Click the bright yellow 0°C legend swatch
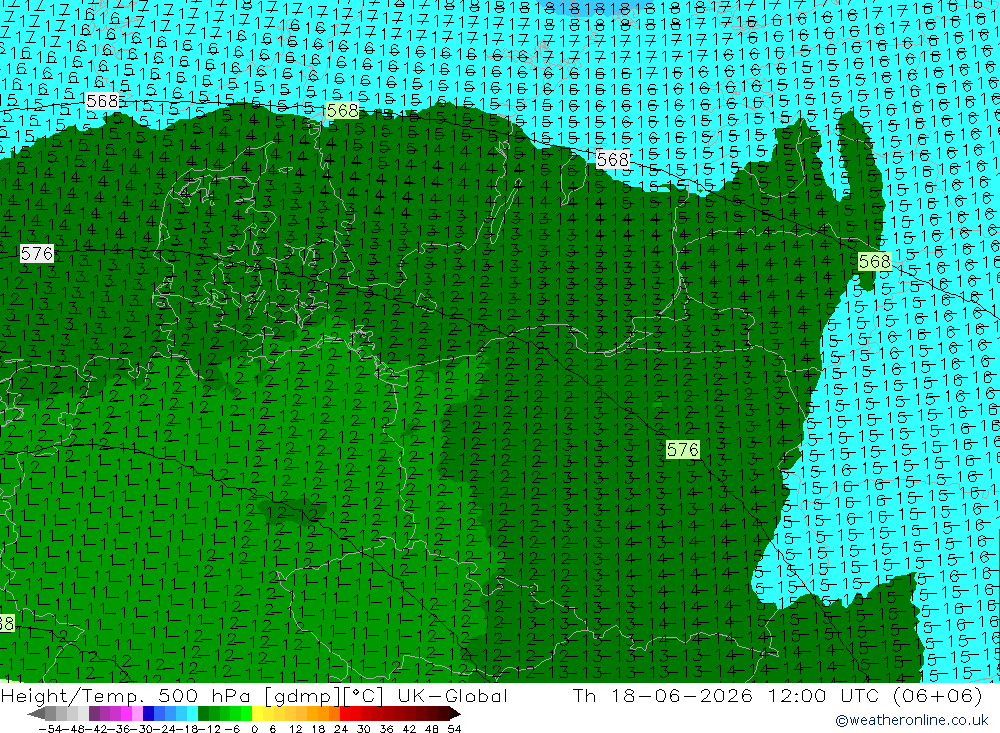 [x=257, y=714]
